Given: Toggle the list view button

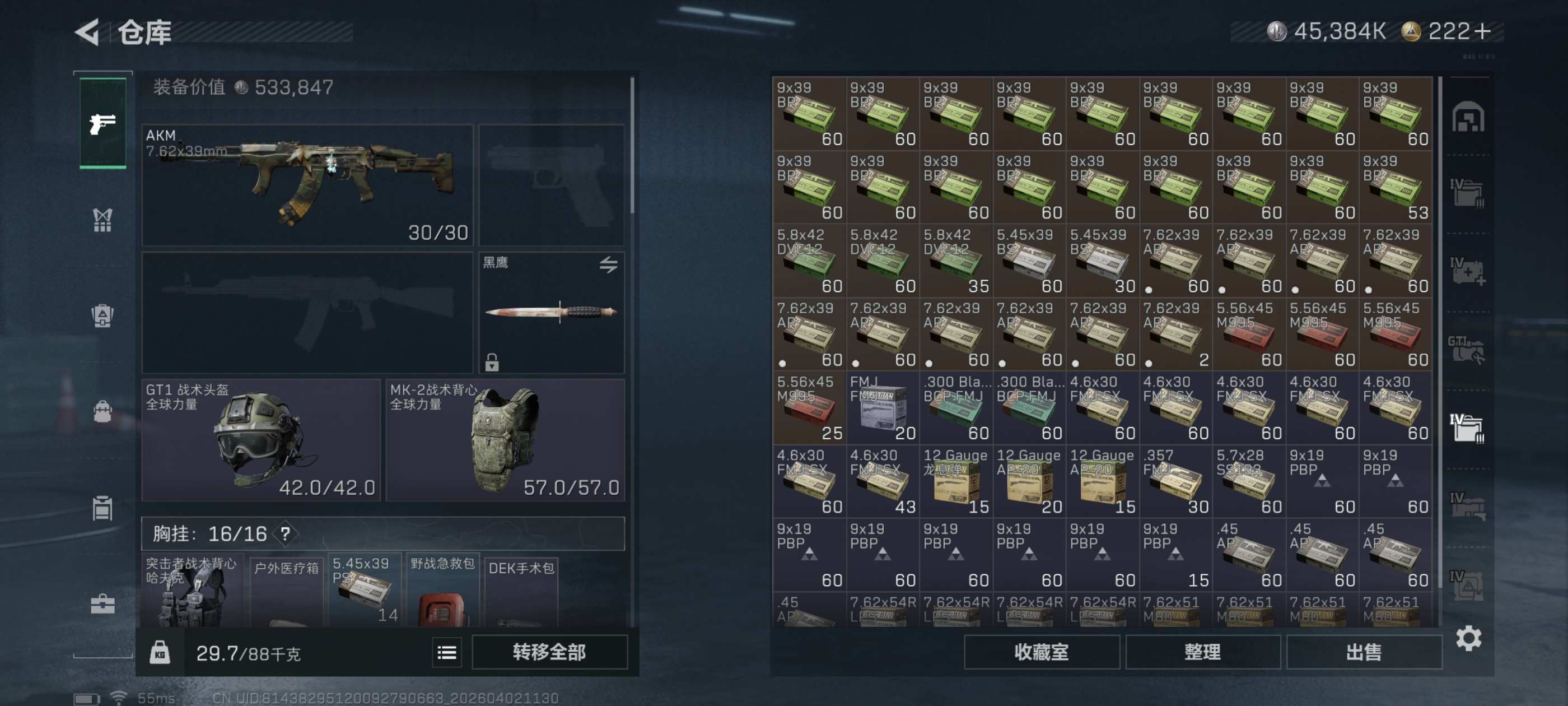Looking at the screenshot, I should (x=447, y=652).
